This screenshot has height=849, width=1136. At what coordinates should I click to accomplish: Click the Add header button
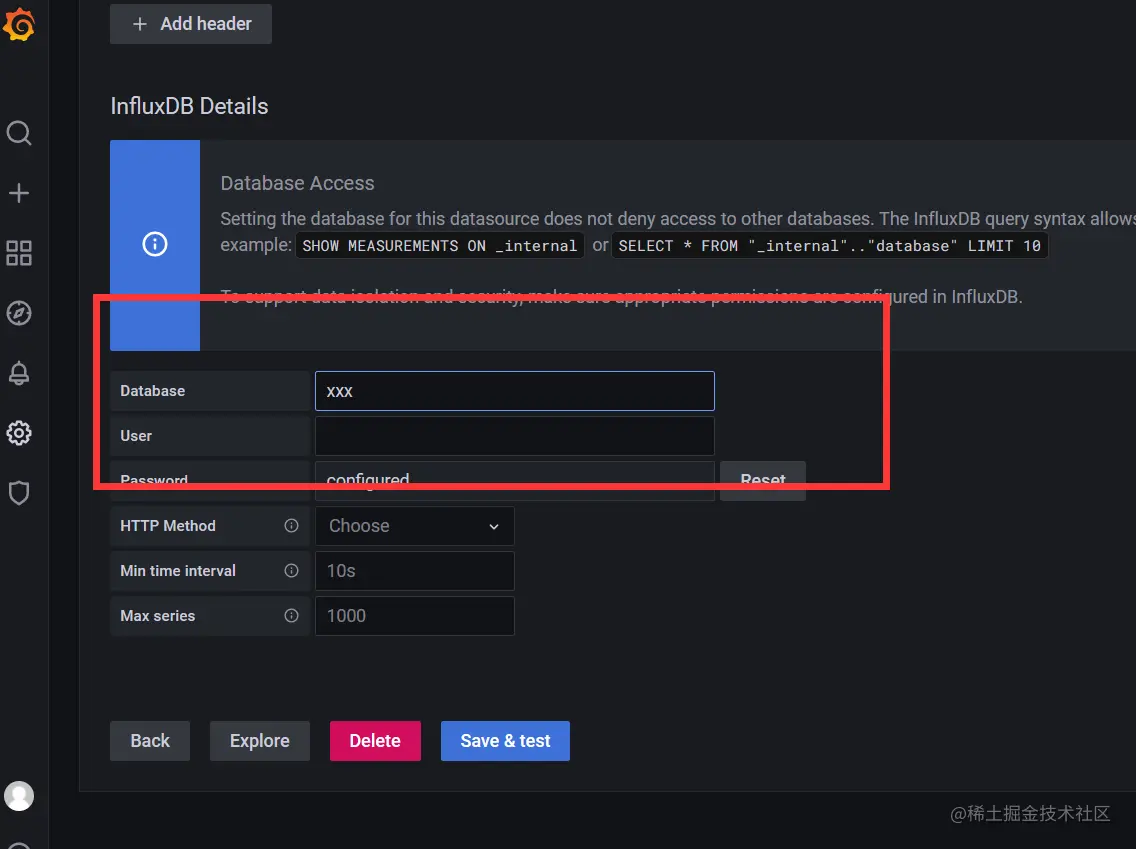coord(191,24)
